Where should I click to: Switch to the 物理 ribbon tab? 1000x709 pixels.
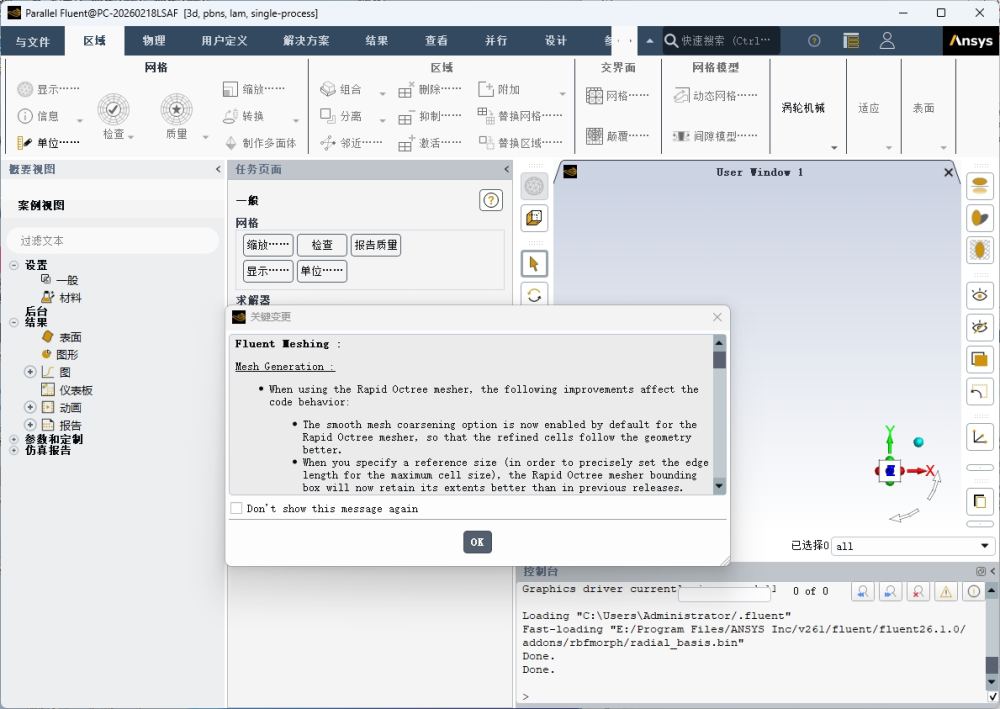click(154, 41)
